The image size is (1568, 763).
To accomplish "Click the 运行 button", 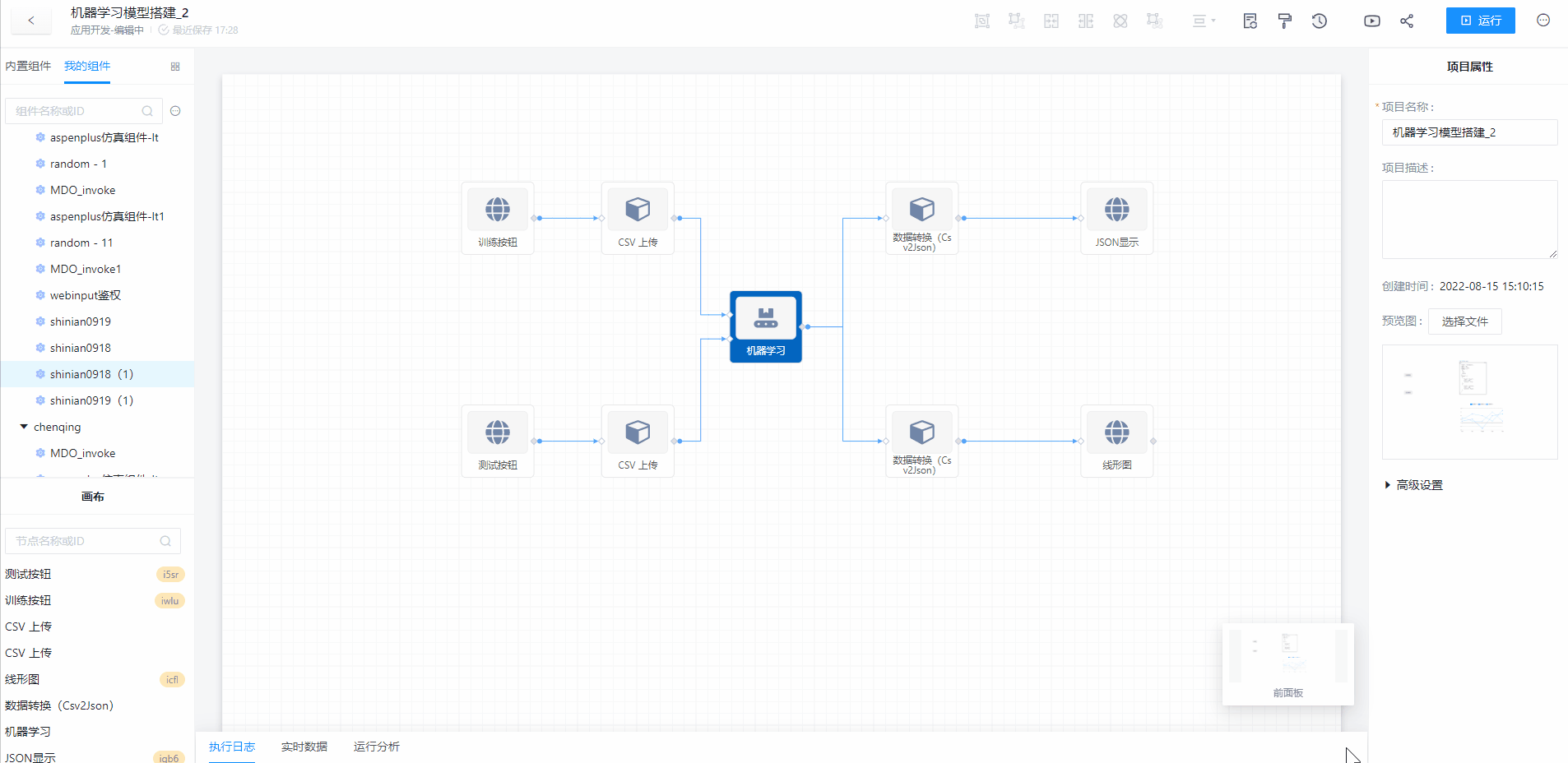I will coord(1480,21).
